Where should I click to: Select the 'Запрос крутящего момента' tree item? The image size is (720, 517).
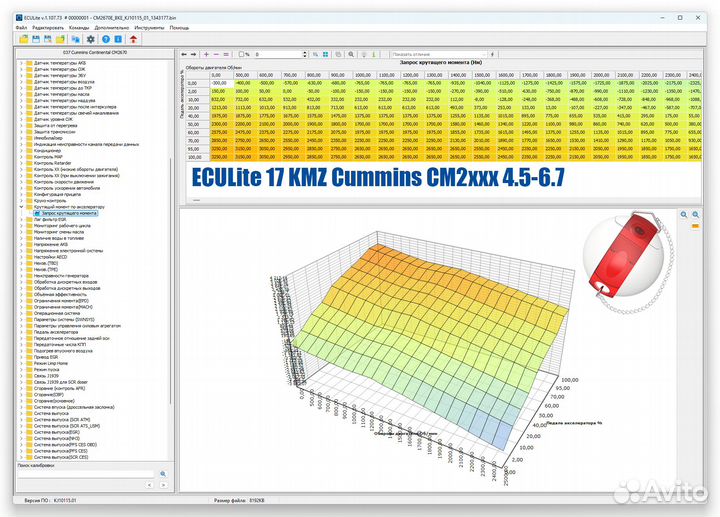pyautogui.click(x=68, y=213)
